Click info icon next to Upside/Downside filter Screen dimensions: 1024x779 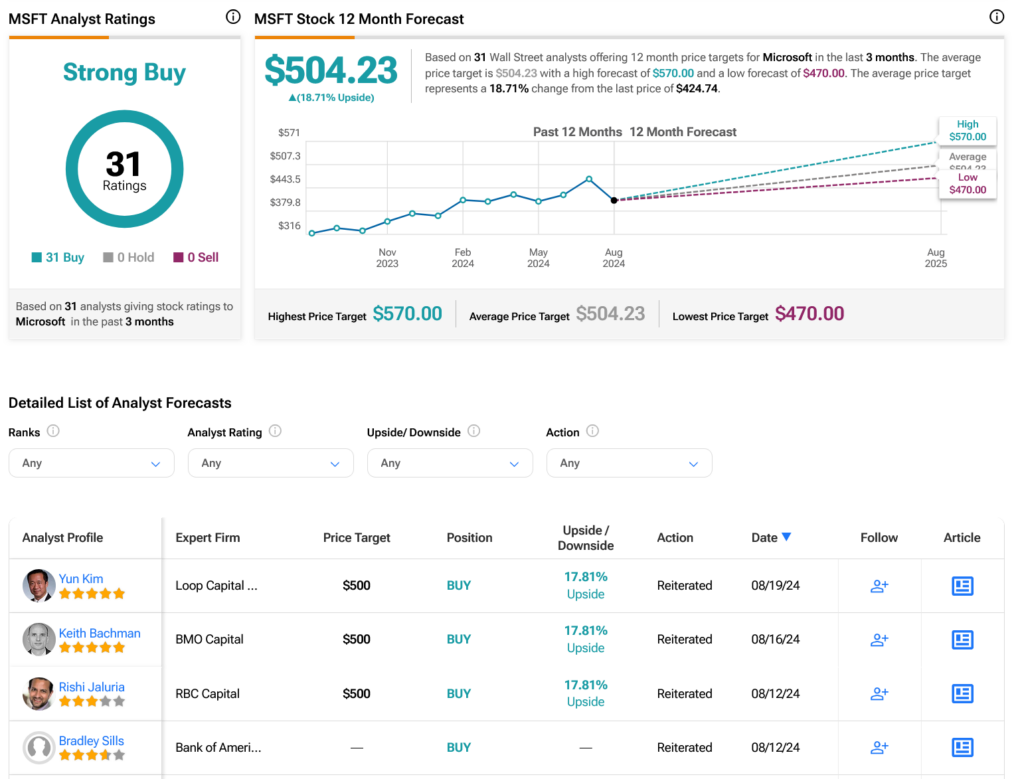coord(474,432)
